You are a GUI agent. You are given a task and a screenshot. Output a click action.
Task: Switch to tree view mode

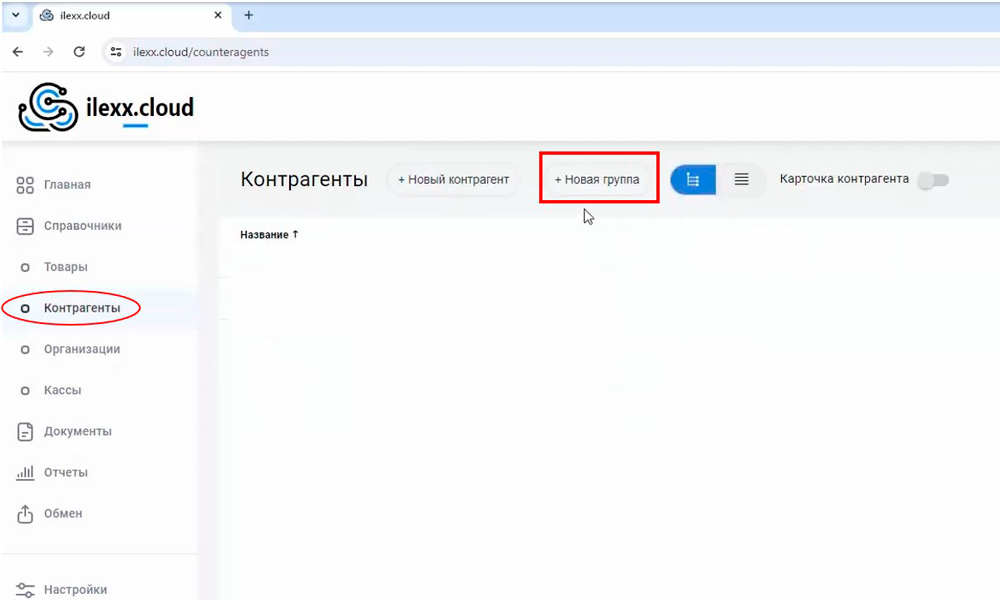(x=693, y=180)
